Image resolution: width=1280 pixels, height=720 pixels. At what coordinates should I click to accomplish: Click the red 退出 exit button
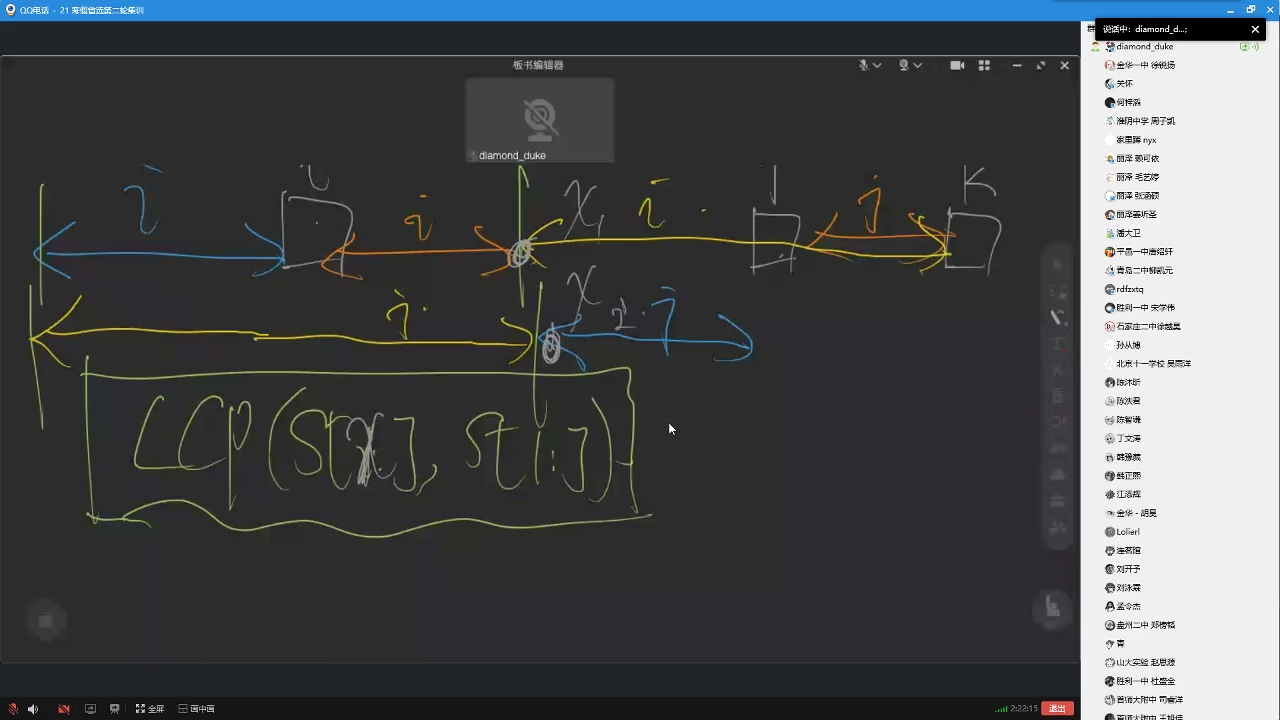pos(1057,709)
